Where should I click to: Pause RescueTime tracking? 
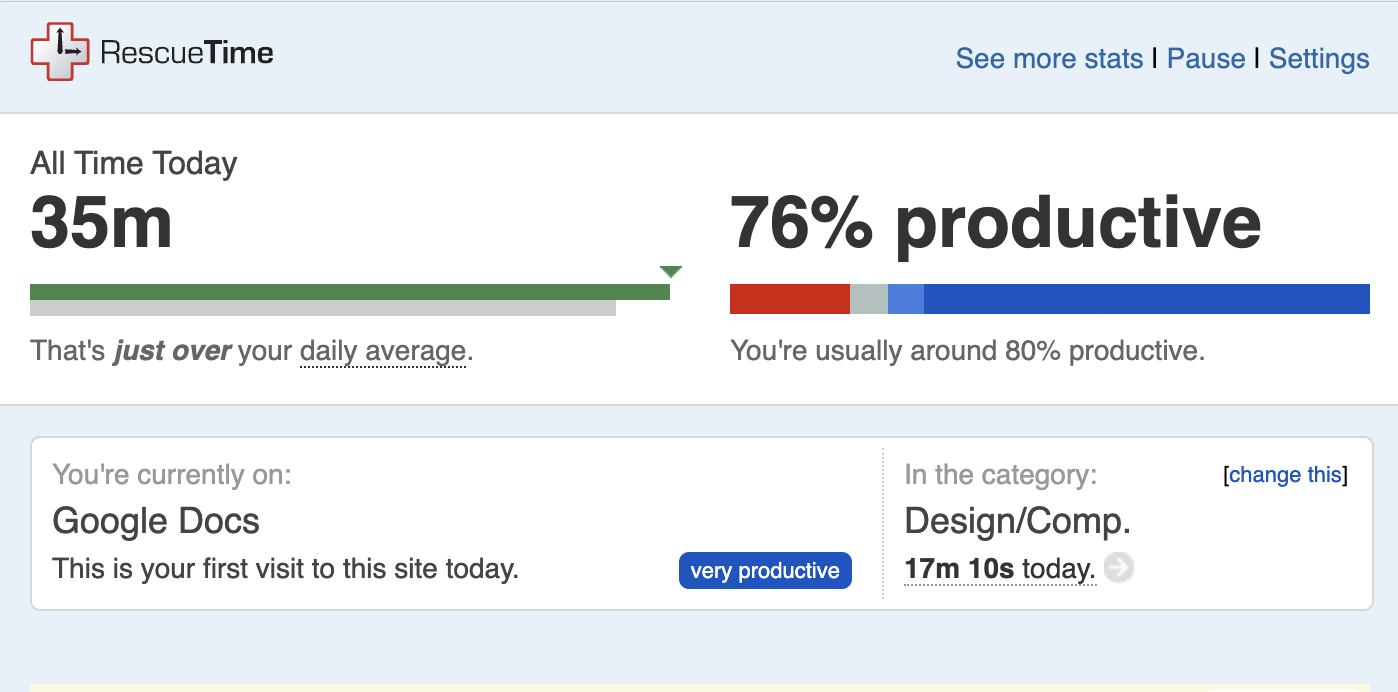point(1206,58)
